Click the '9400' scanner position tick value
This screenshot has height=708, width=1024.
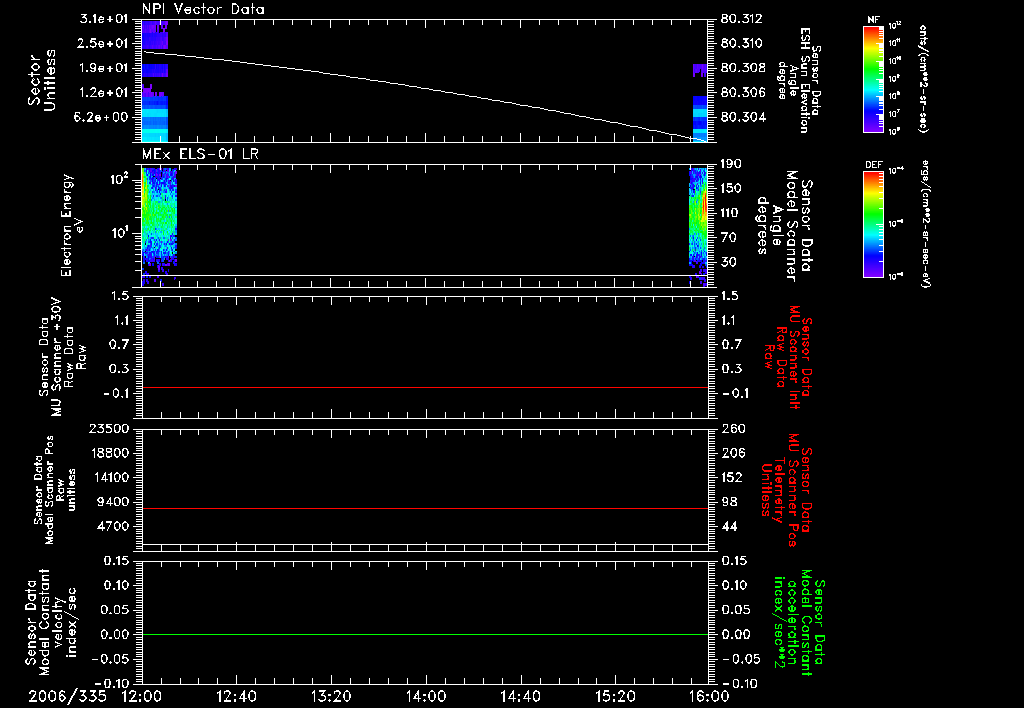coord(112,502)
